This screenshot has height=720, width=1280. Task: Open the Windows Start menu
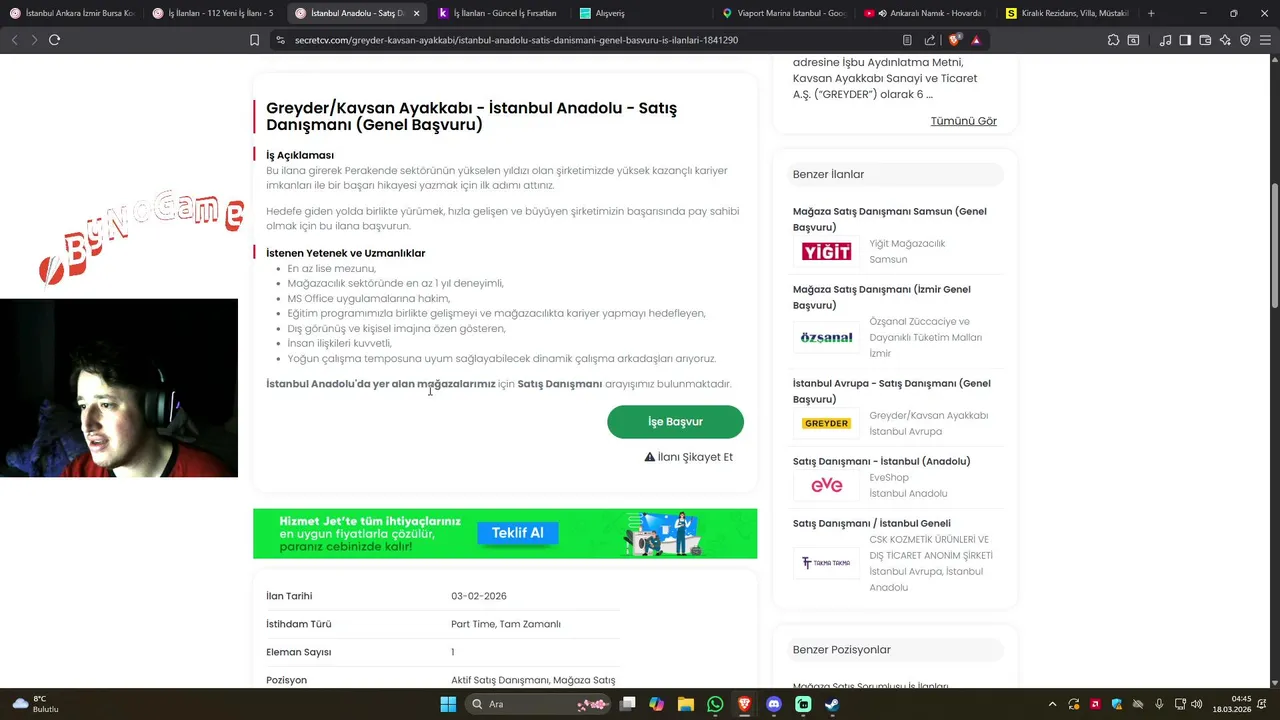448,704
